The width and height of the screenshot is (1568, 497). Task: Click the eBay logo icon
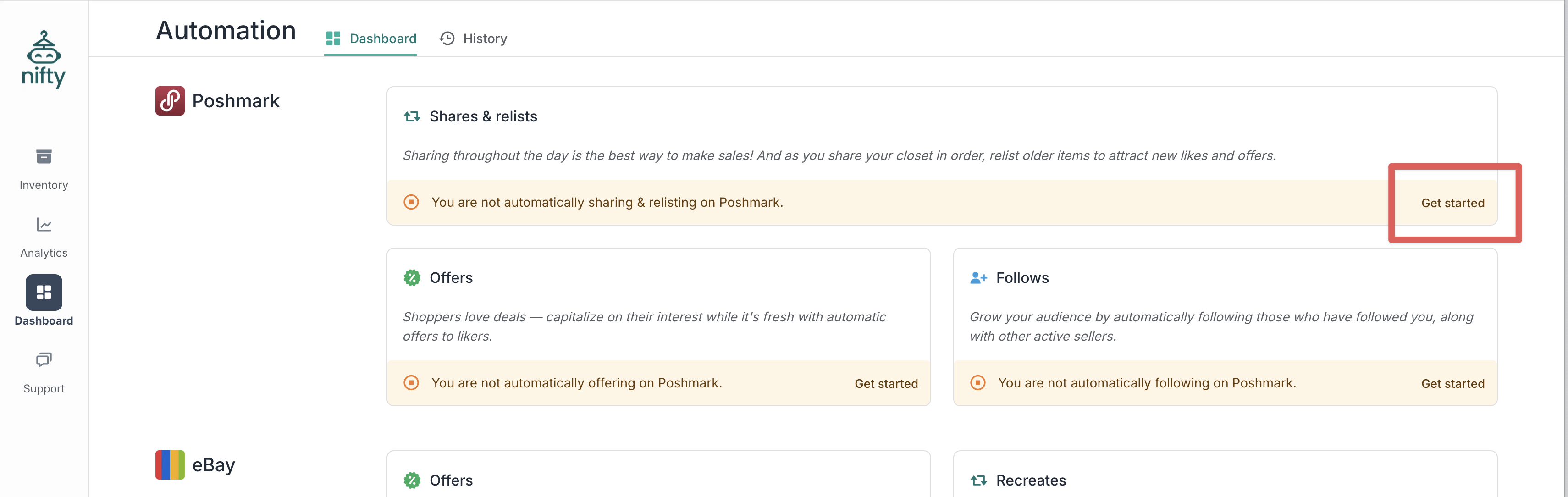[170, 465]
